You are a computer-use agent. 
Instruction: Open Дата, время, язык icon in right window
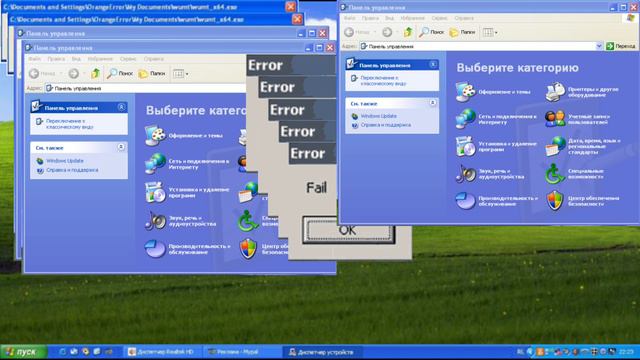(555, 146)
